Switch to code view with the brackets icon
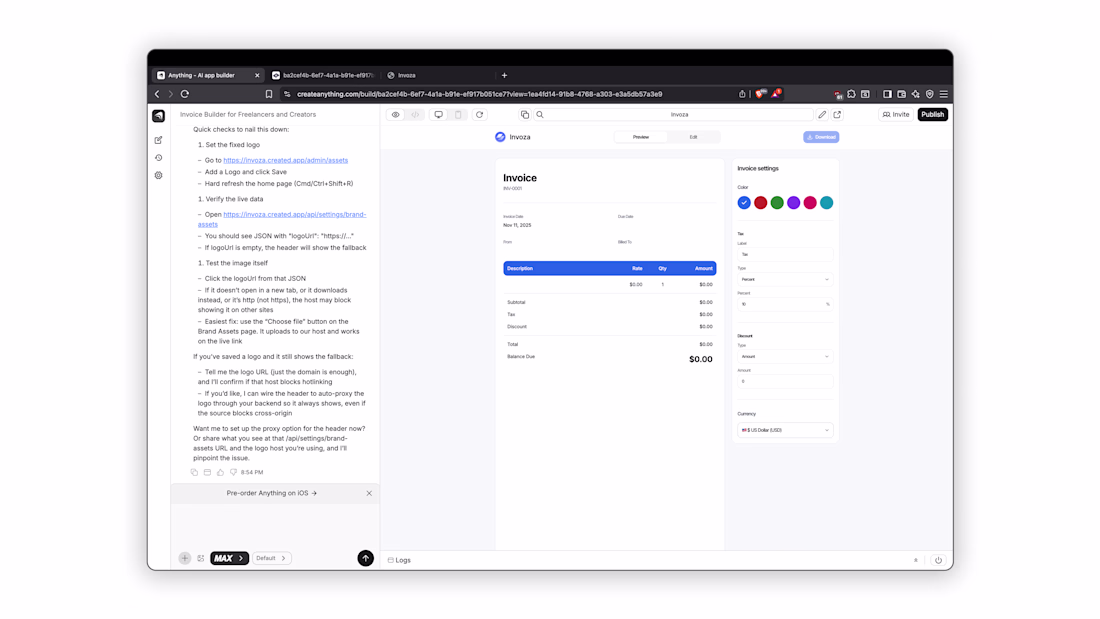The image size is (1100, 619). [415, 114]
